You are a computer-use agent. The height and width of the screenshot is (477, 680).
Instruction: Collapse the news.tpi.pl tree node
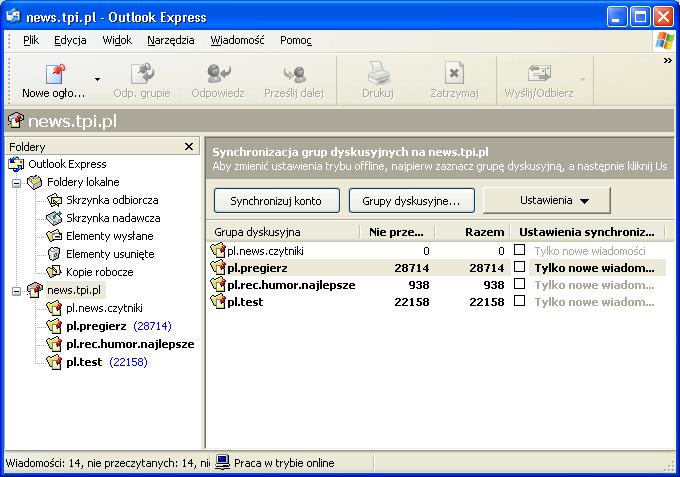(x=16, y=291)
